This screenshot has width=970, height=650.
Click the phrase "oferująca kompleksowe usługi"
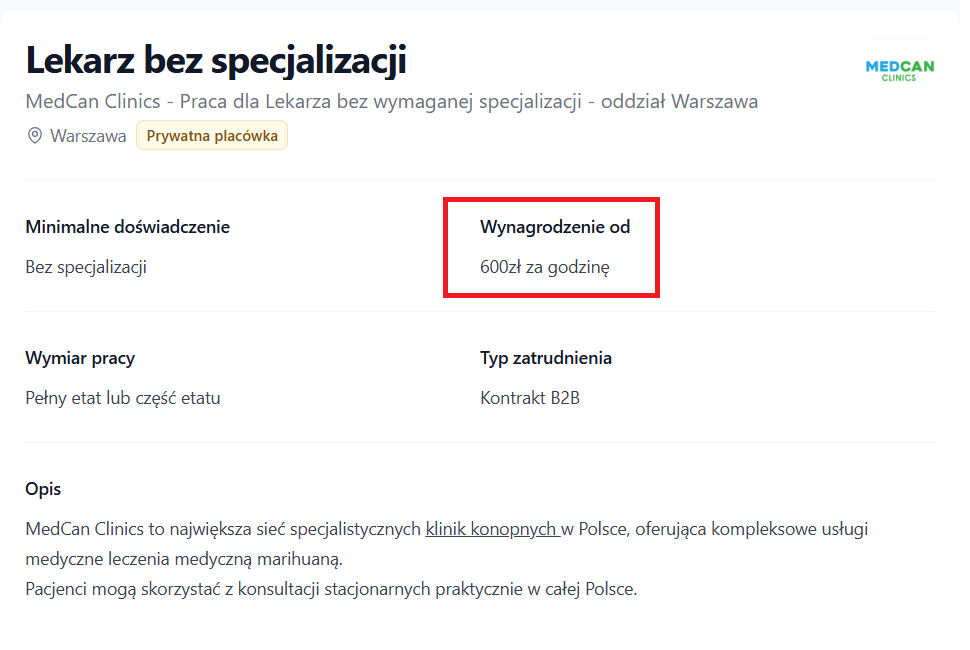point(751,529)
